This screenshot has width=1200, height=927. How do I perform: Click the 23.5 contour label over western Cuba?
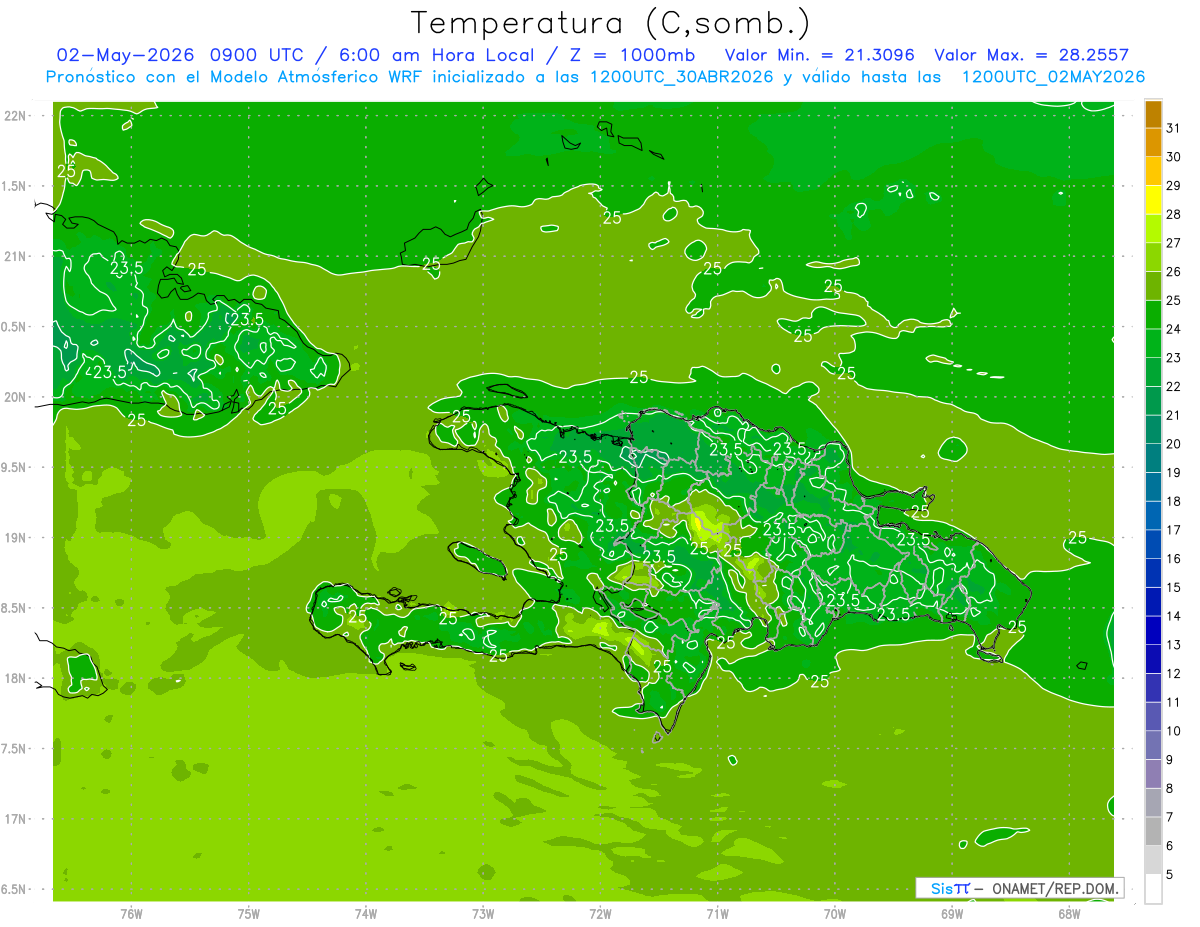coord(126,268)
